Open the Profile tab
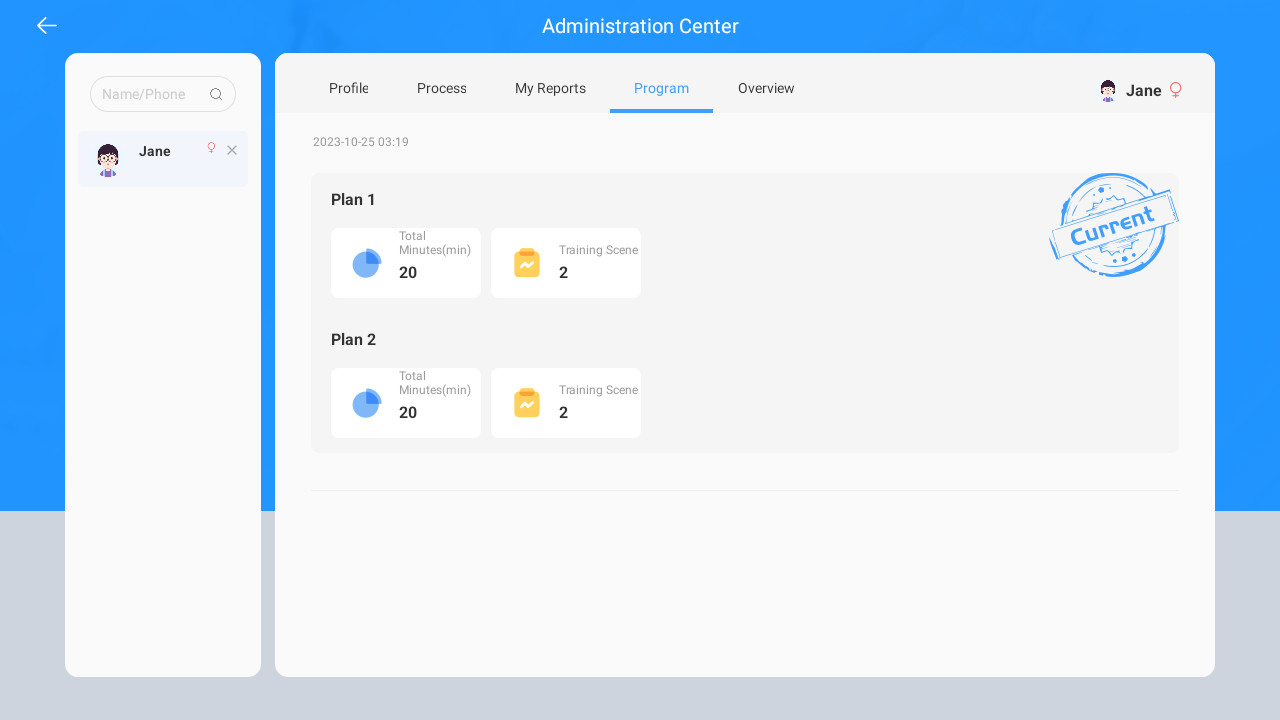 click(x=349, y=88)
